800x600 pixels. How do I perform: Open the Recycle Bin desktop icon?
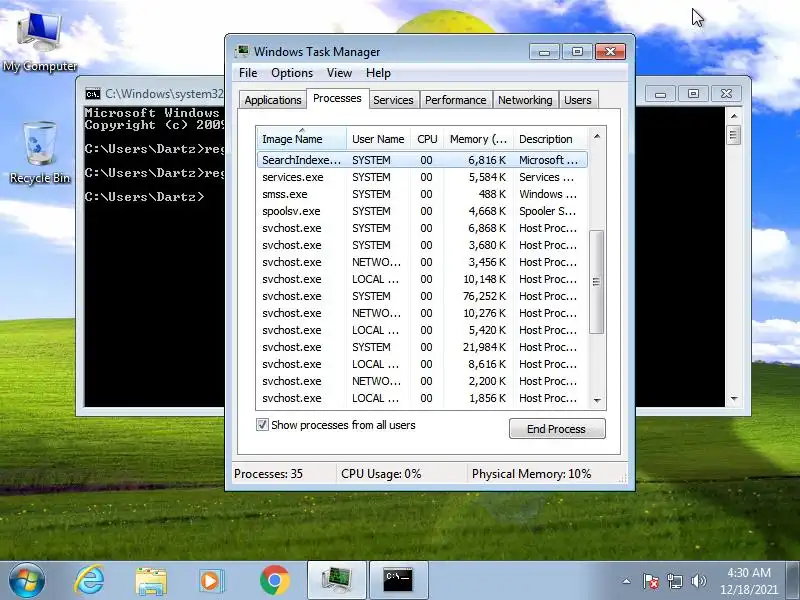click(x=40, y=152)
